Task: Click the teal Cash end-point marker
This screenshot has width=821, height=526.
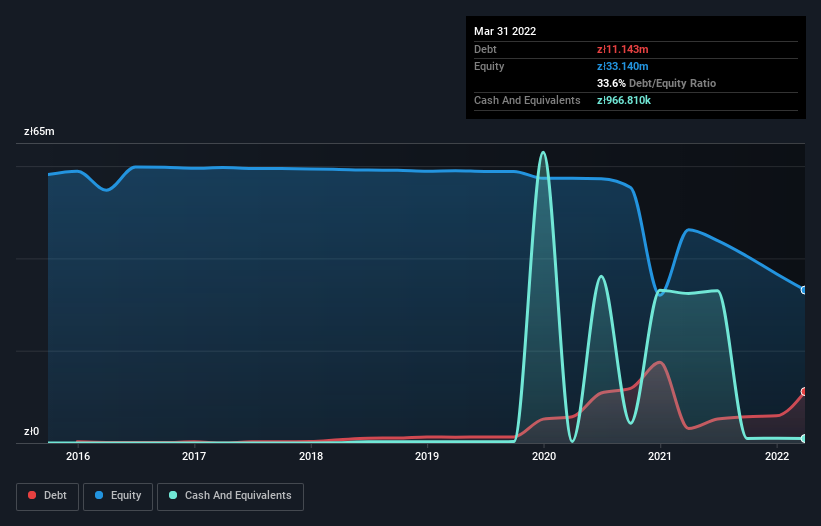Action: [804, 439]
